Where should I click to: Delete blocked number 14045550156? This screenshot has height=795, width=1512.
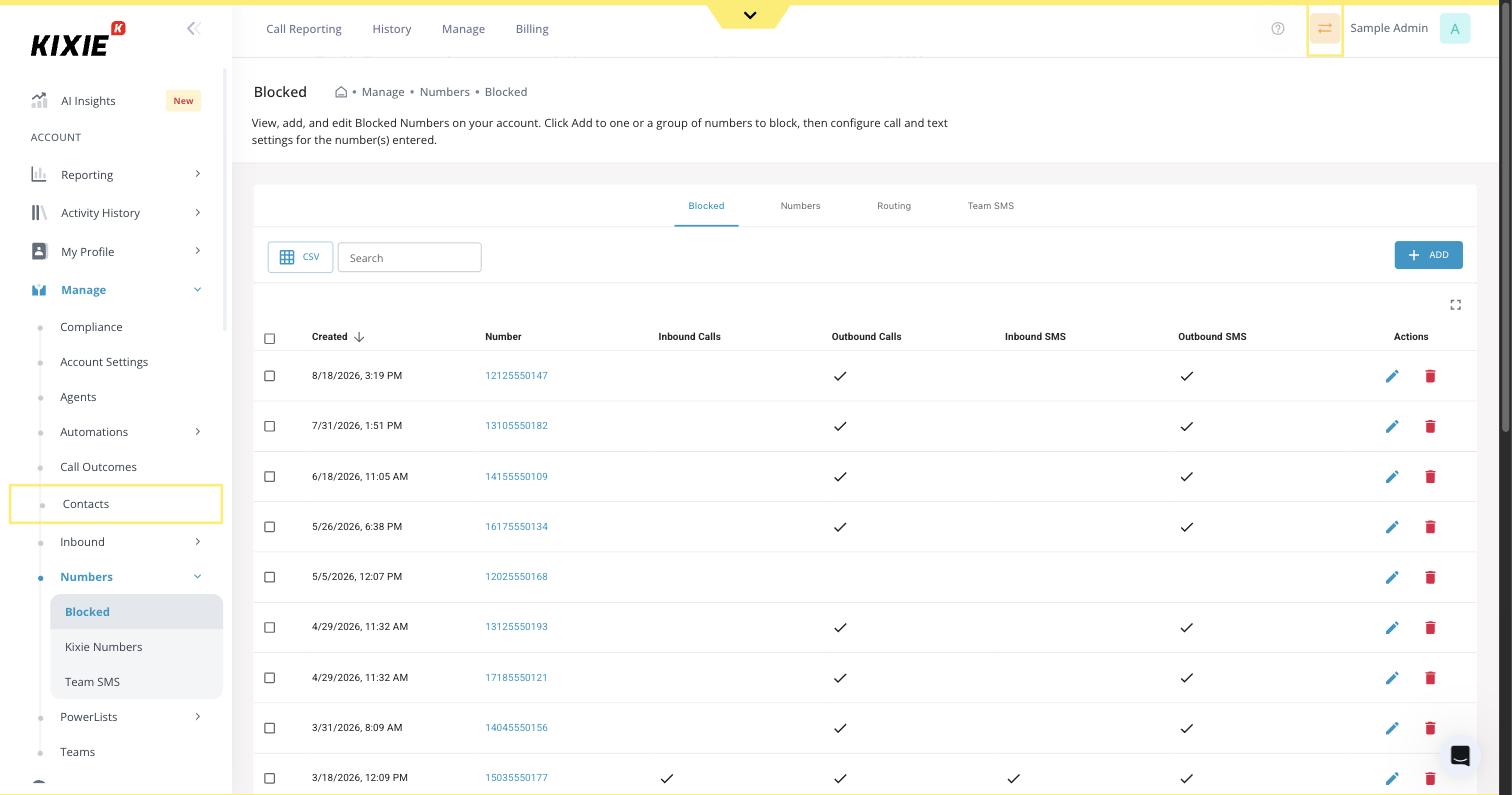[1430, 728]
